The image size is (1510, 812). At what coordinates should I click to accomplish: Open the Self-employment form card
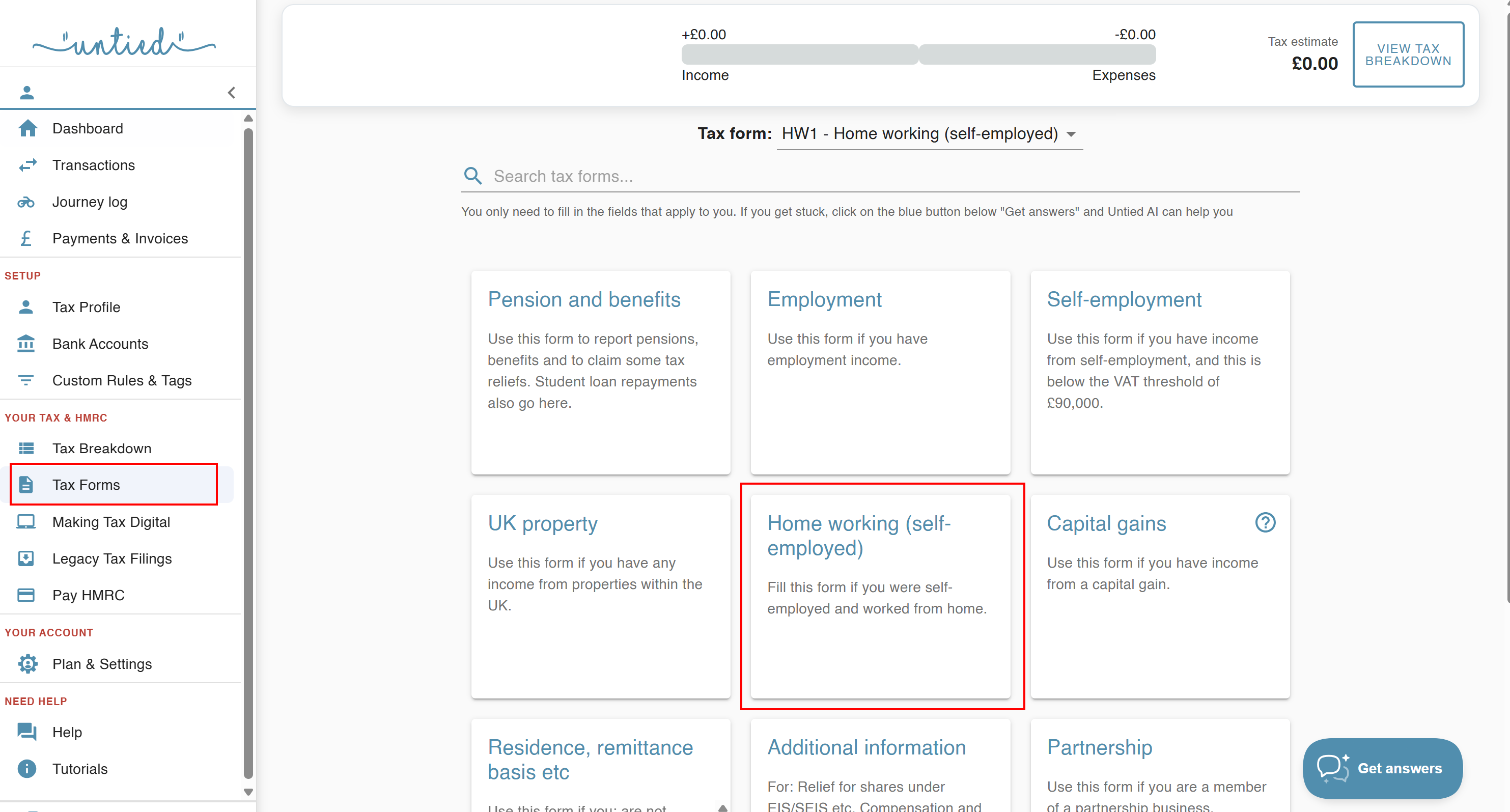point(1159,372)
